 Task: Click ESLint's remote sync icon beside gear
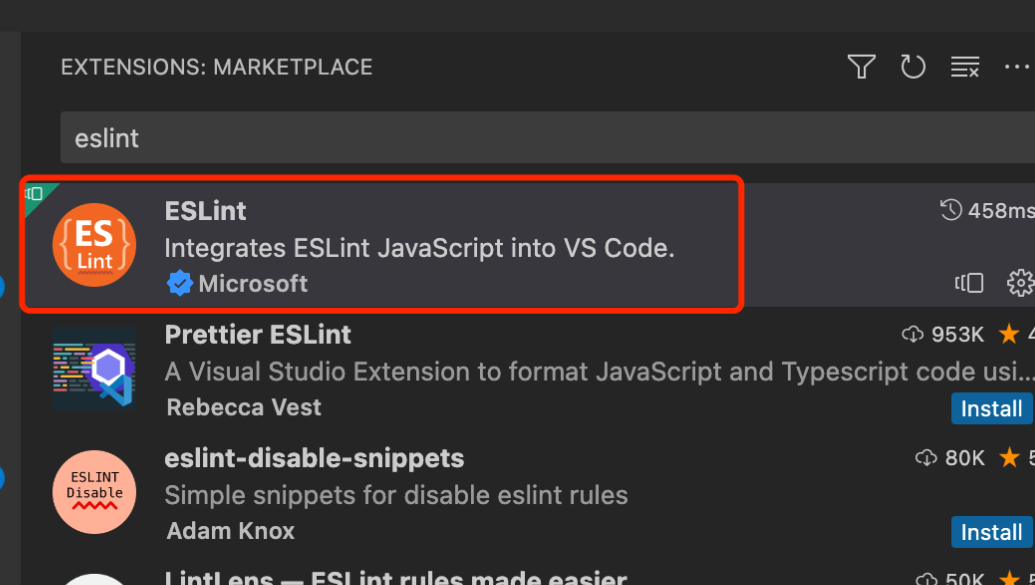(x=969, y=283)
